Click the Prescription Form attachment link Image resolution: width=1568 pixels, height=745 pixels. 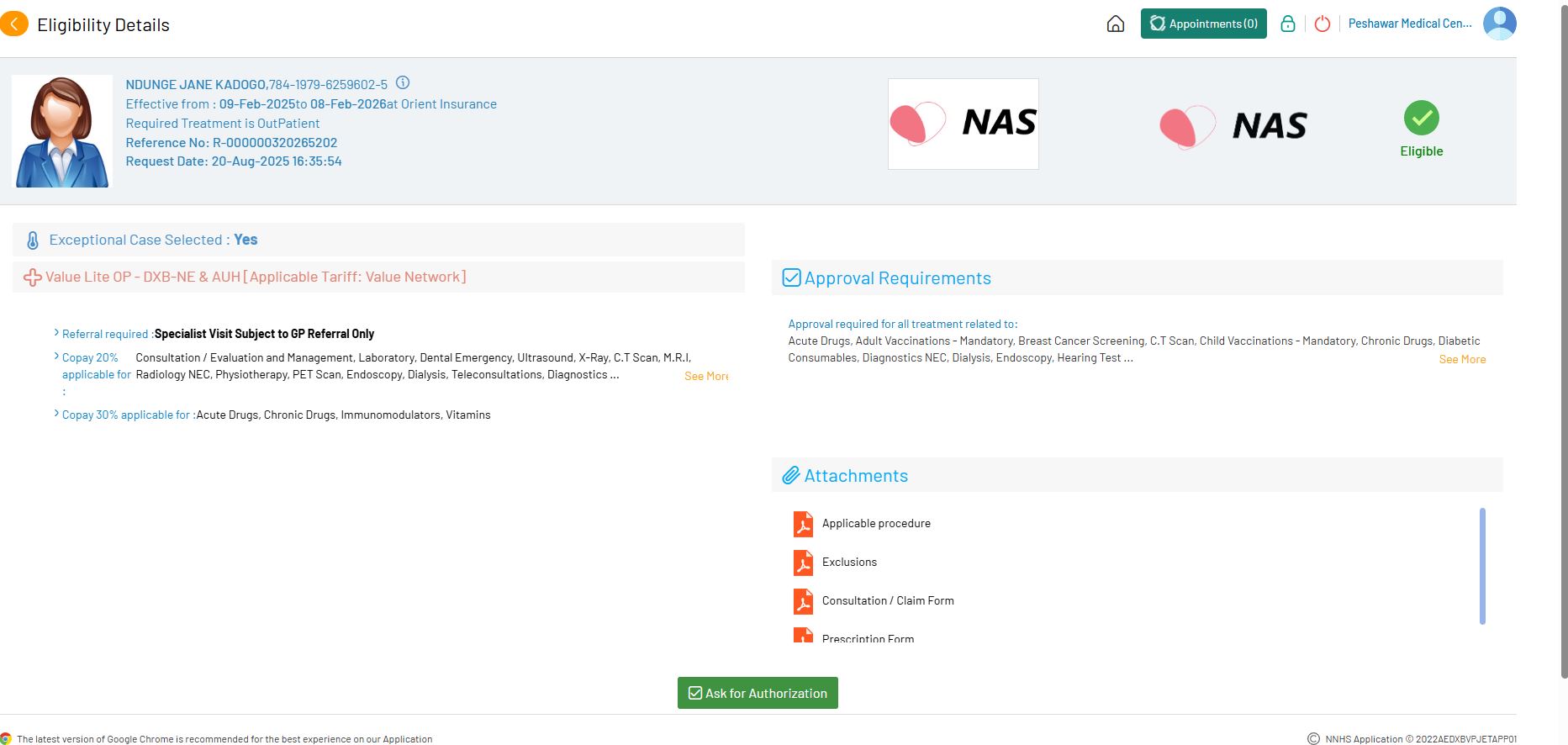coord(868,638)
